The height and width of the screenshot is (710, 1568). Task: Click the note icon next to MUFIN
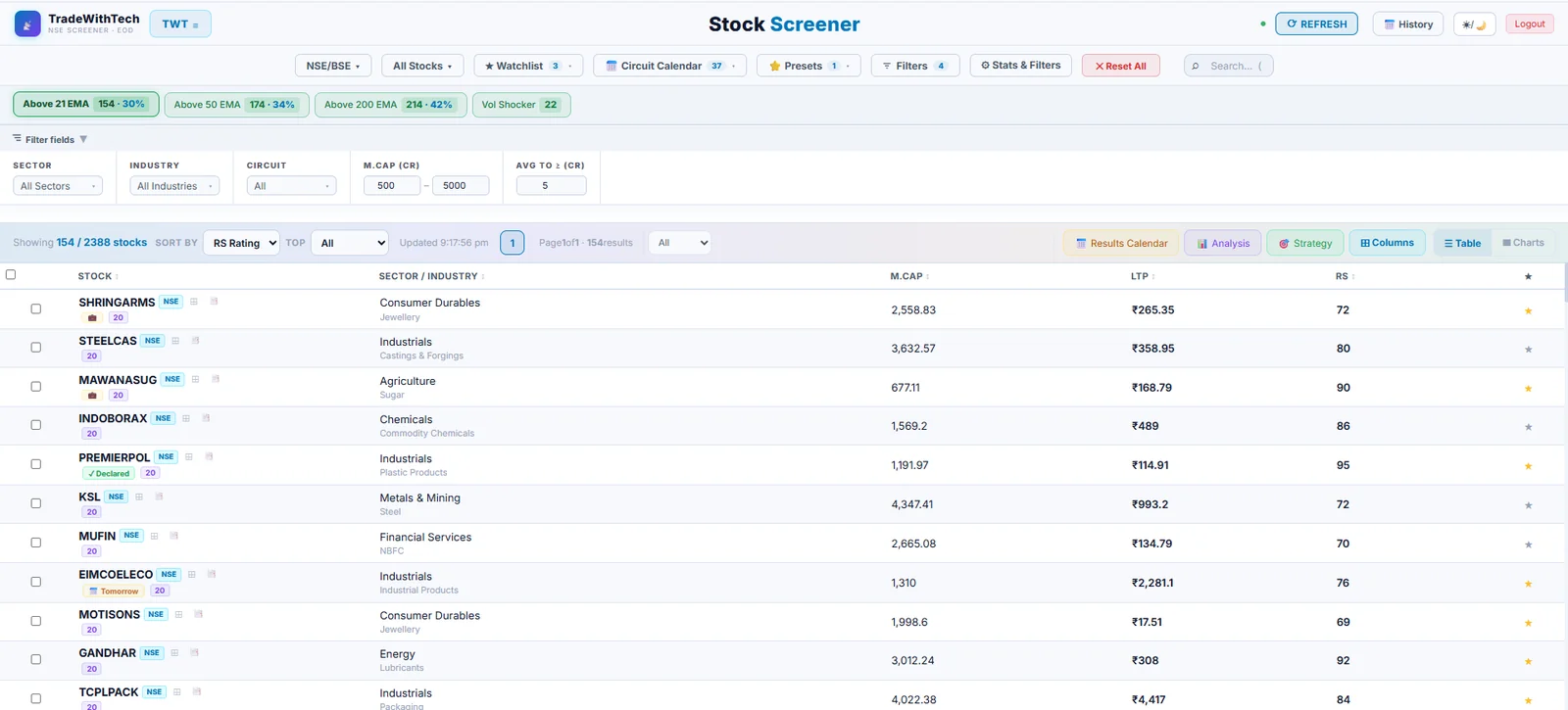click(174, 536)
